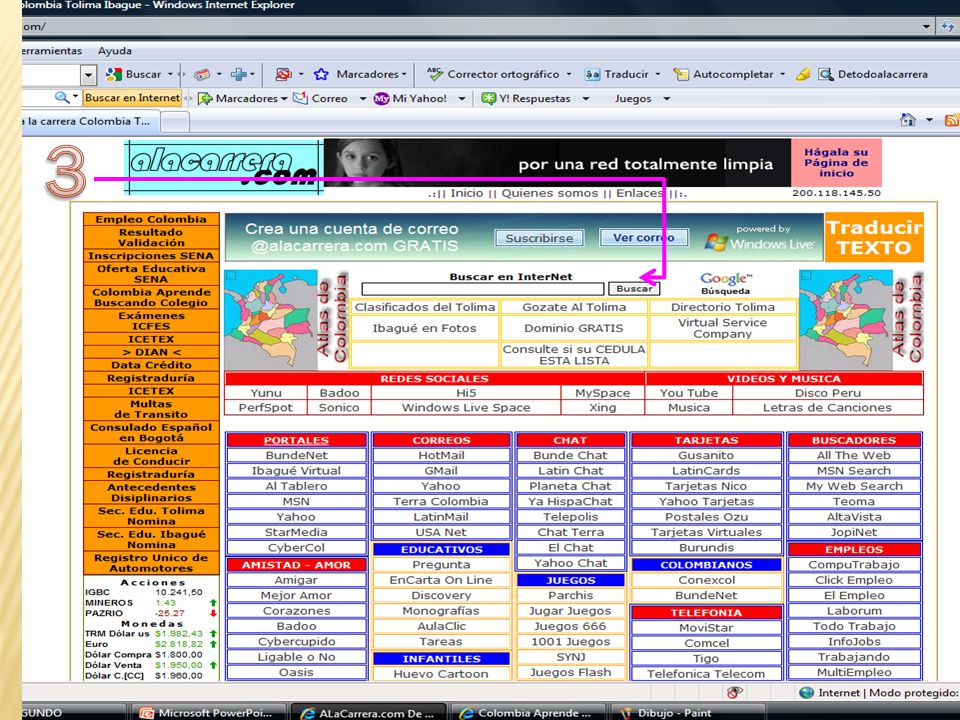This screenshot has height=720, width=960.
Task: Open the Google toolbar search box dropdown
Action: click(89, 75)
